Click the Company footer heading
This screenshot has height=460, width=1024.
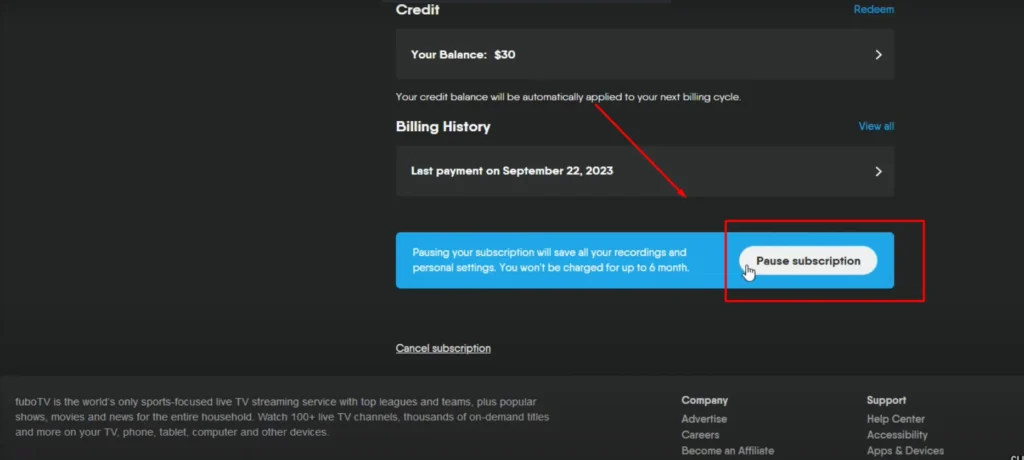tap(704, 400)
